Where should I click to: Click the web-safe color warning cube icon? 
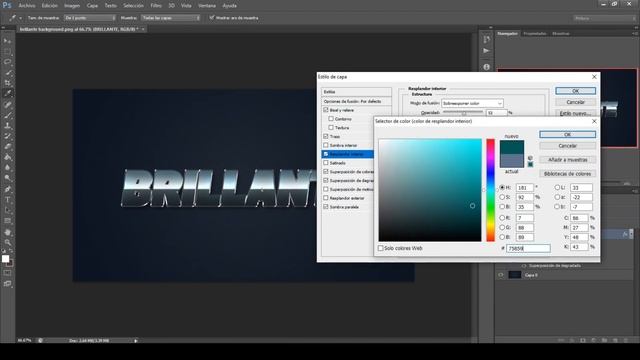pos(530,158)
